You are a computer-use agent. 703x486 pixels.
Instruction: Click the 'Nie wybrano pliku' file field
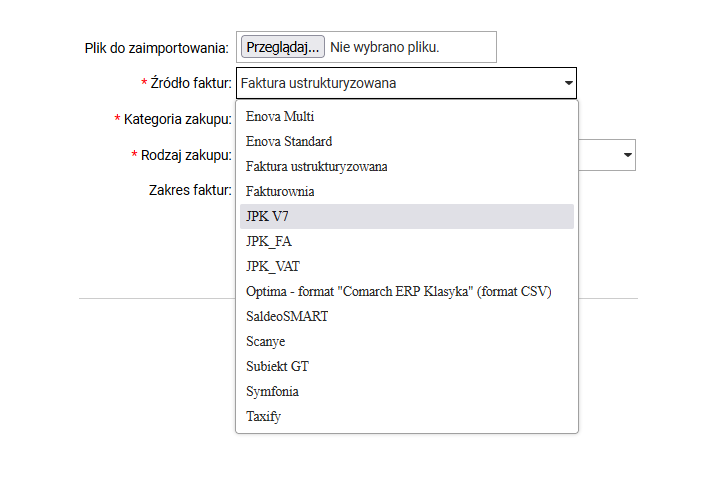(385, 47)
